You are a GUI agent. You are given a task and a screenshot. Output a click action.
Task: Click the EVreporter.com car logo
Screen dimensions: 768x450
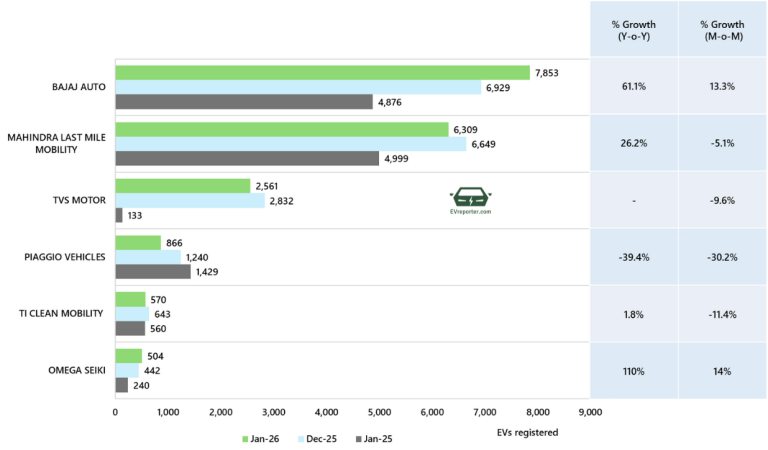(x=471, y=201)
